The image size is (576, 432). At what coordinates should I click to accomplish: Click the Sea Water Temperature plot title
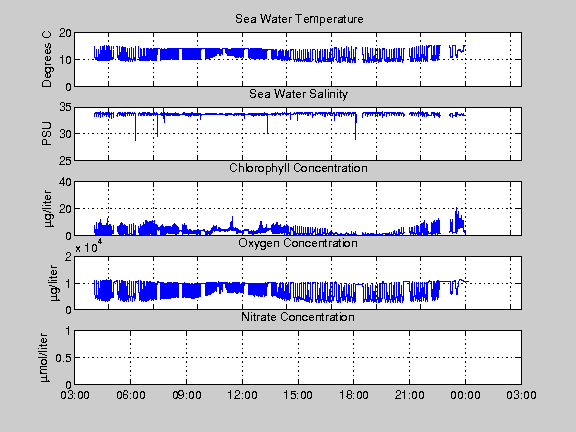(x=299, y=19)
